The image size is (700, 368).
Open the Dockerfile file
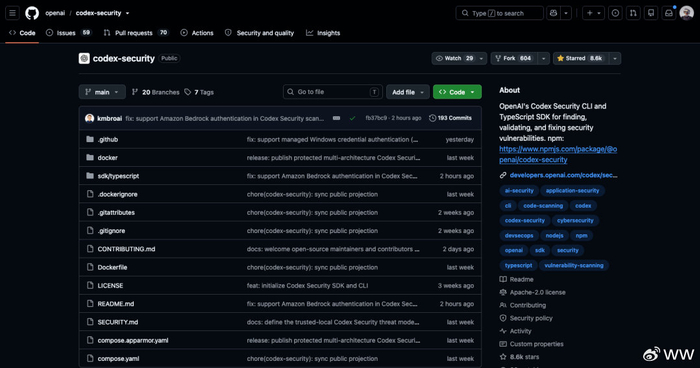click(x=112, y=267)
